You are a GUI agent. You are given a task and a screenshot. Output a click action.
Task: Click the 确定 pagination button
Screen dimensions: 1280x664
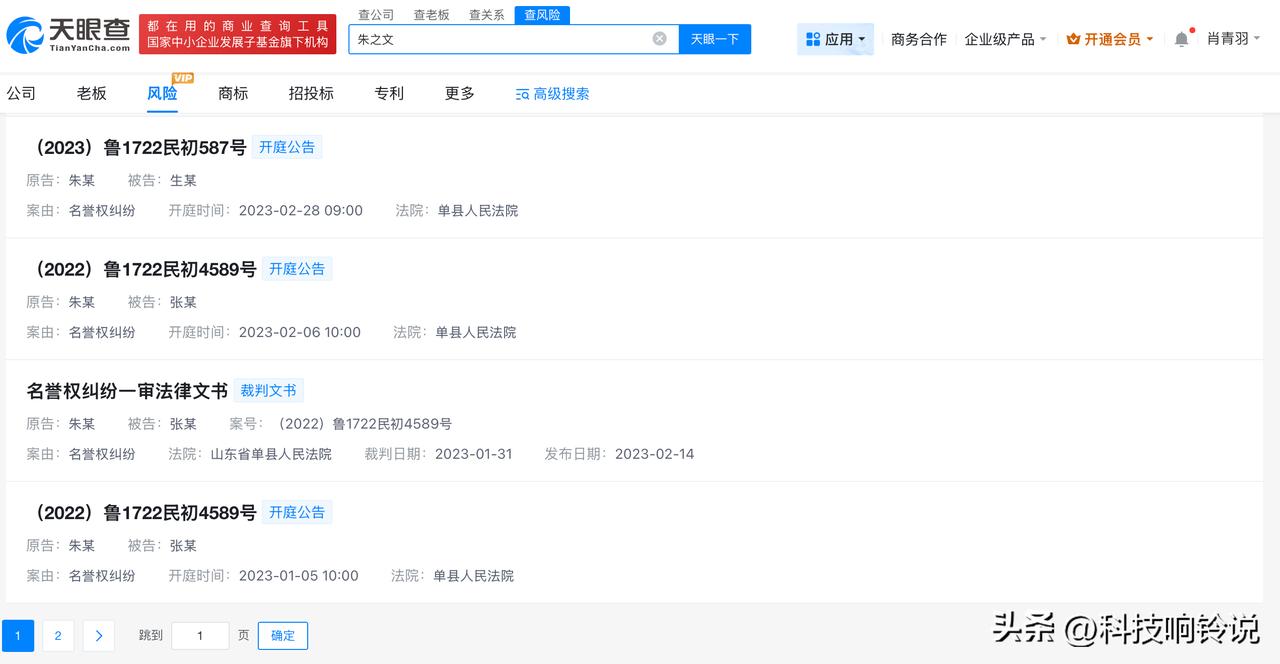coord(282,635)
